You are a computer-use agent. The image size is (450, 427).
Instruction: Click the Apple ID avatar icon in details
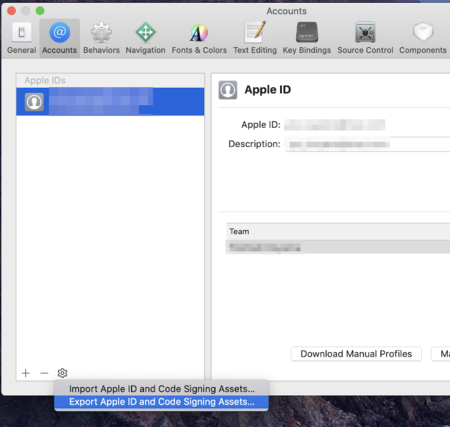pyautogui.click(x=228, y=90)
